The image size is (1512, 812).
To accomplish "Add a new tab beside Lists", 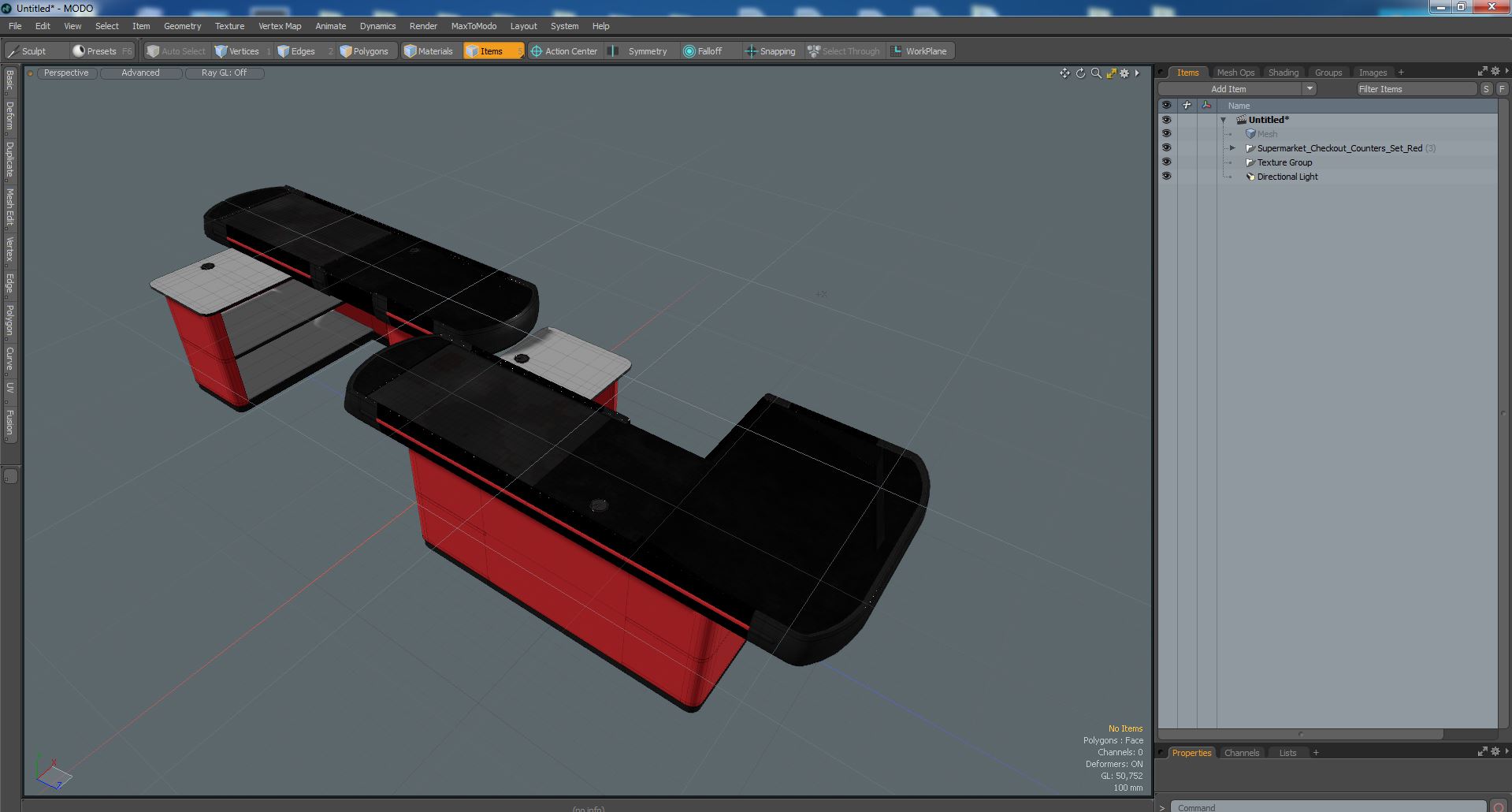I will (1316, 753).
